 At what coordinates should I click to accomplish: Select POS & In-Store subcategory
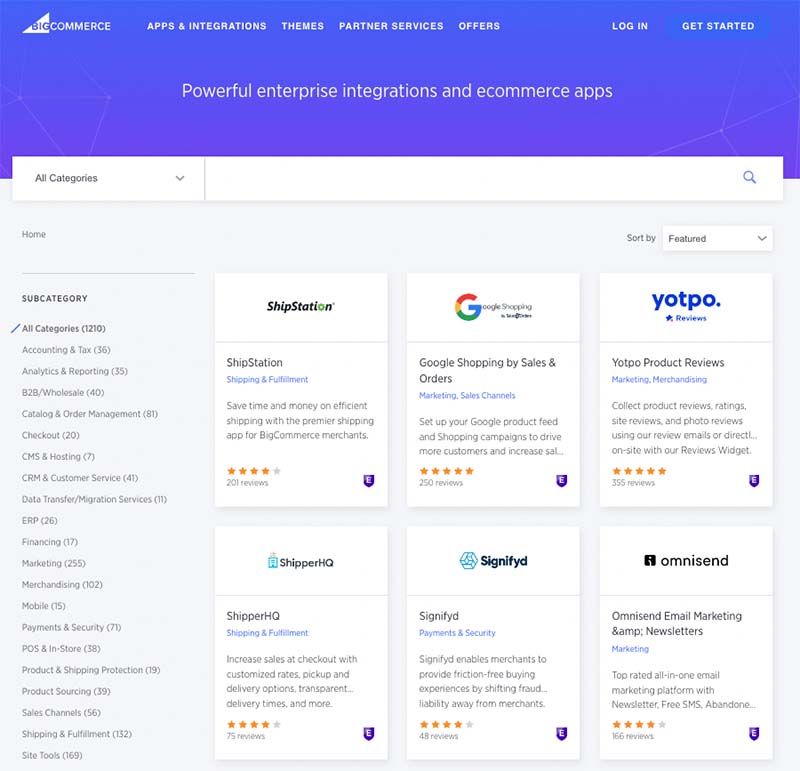pos(61,649)
